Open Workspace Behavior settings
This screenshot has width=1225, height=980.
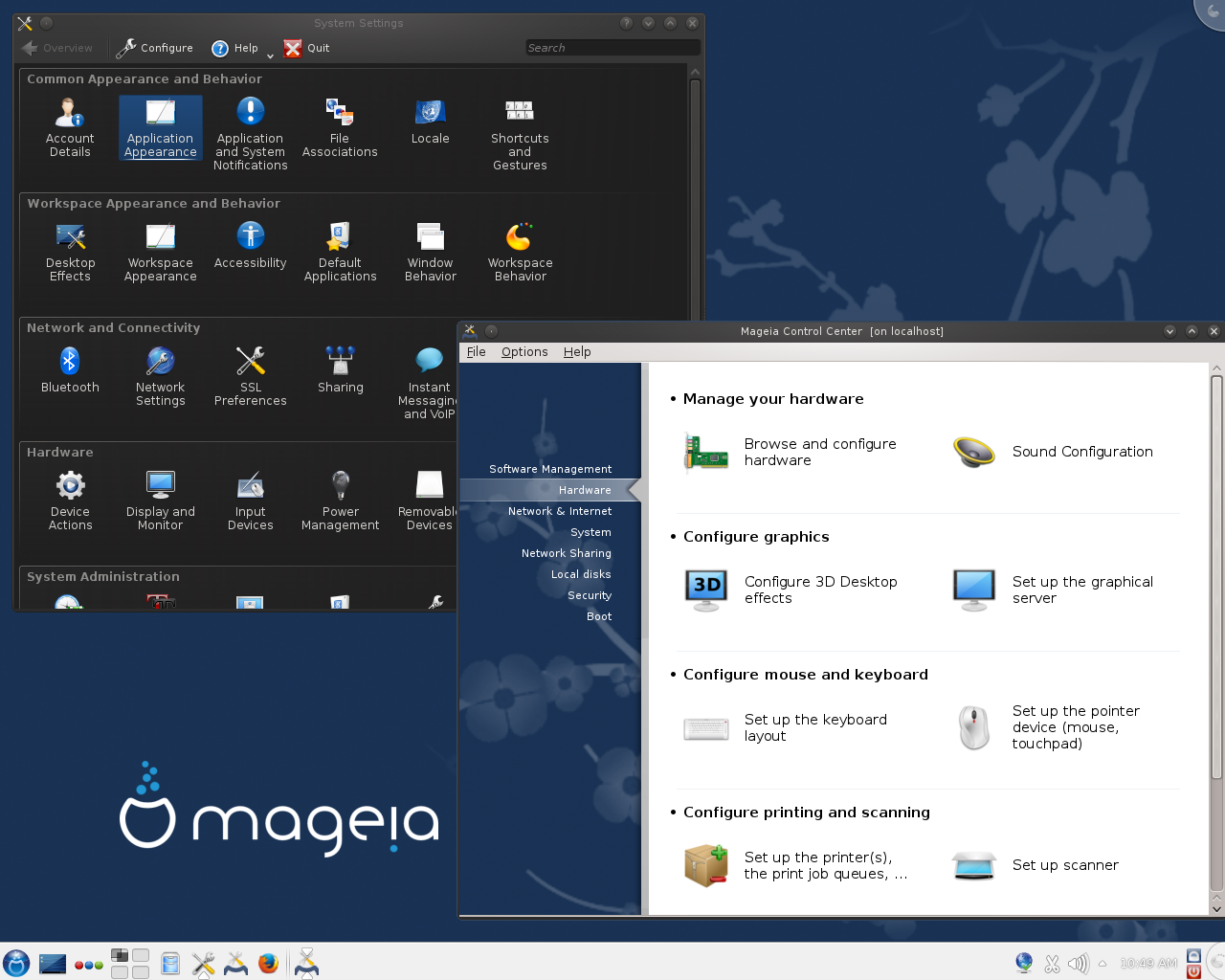[x=520, y=252]
